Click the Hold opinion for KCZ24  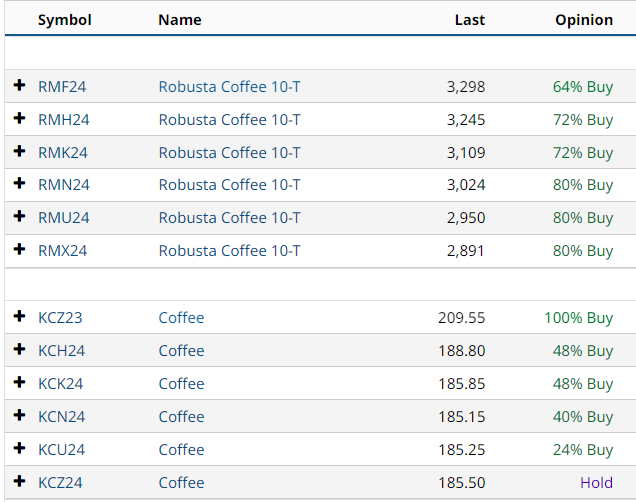pos(596,483)
